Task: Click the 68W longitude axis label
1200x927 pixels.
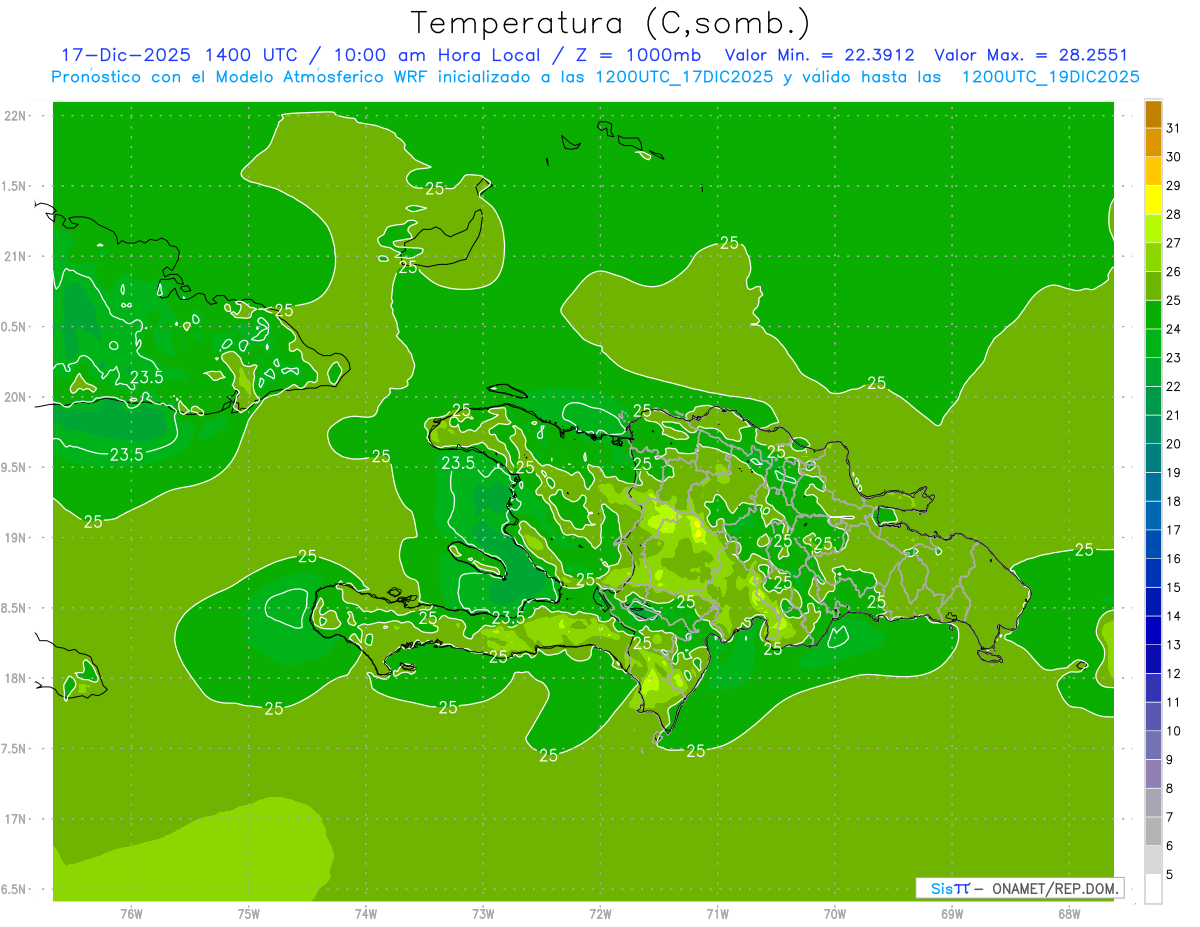Action: 1069,913
